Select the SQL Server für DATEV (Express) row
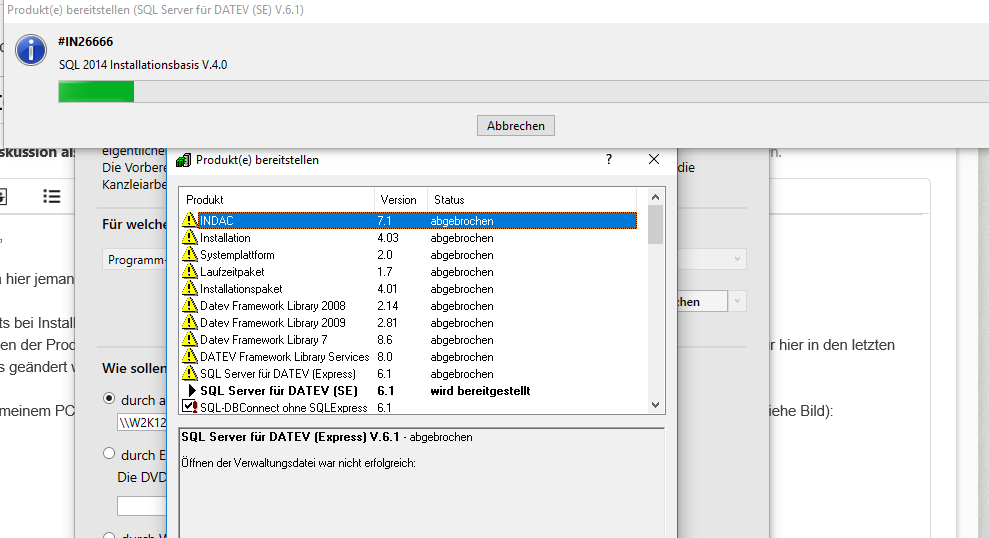The width and height of the screenshot is (989, 538). point(409,374)
